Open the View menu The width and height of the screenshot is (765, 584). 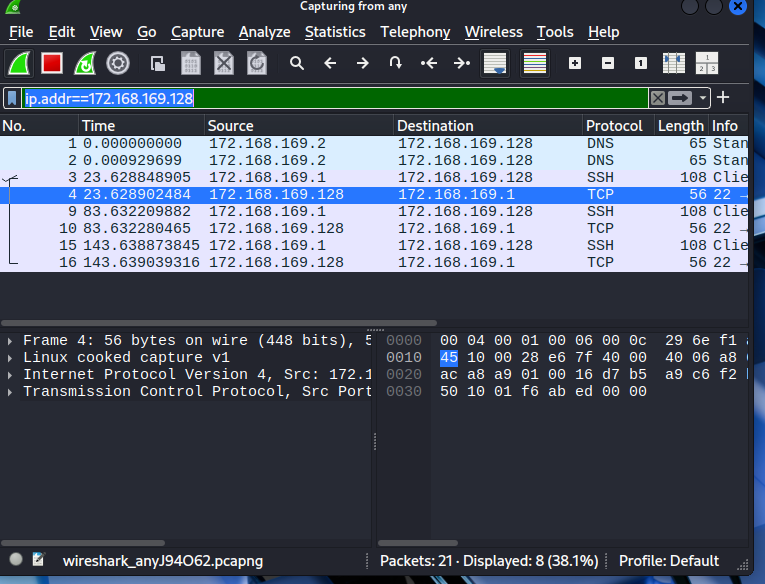point(106,32)
